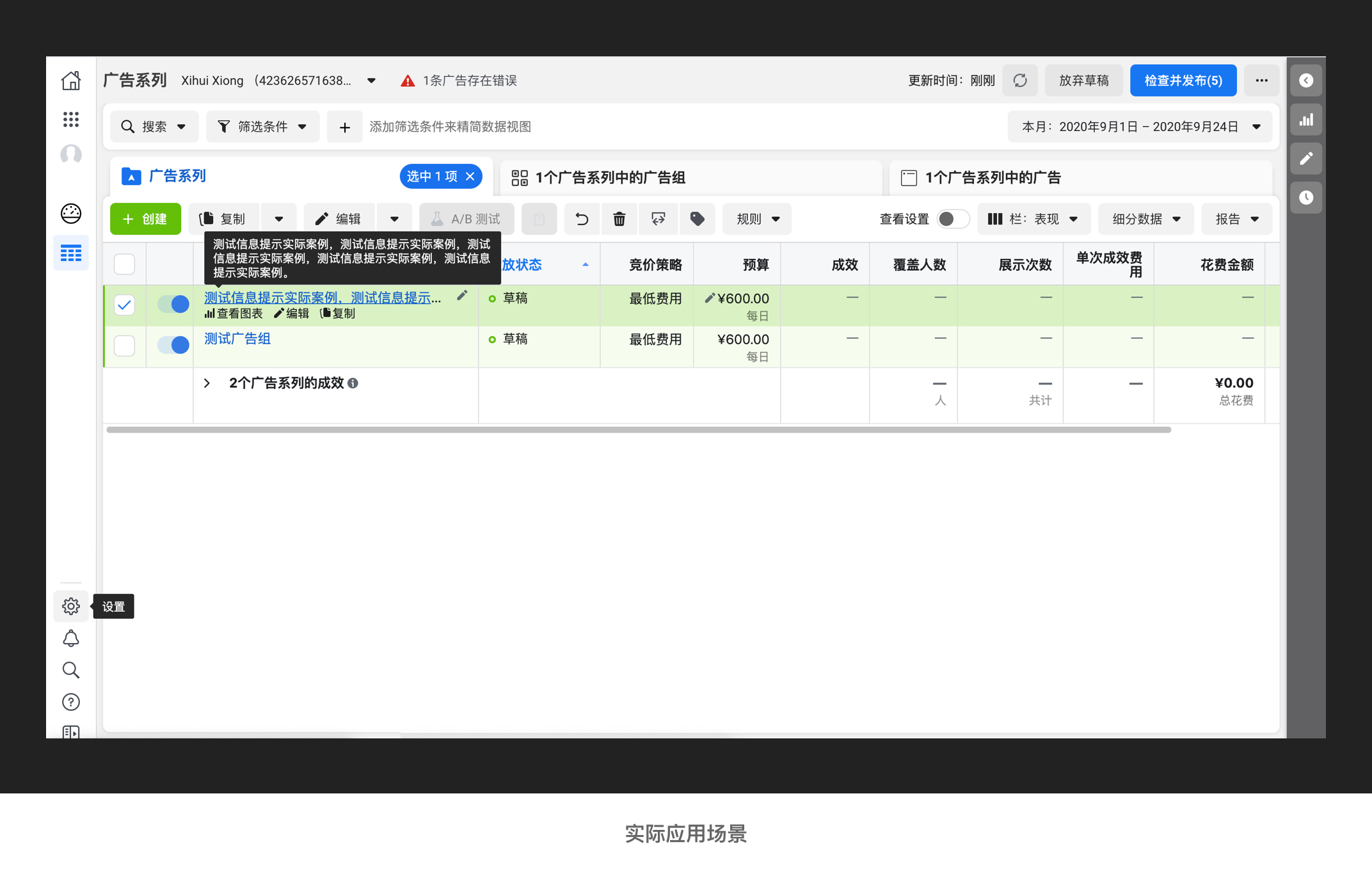Toggle the 查看设置 switch
The height and width of the screenshot is (883, 1372).
[952, 219]
